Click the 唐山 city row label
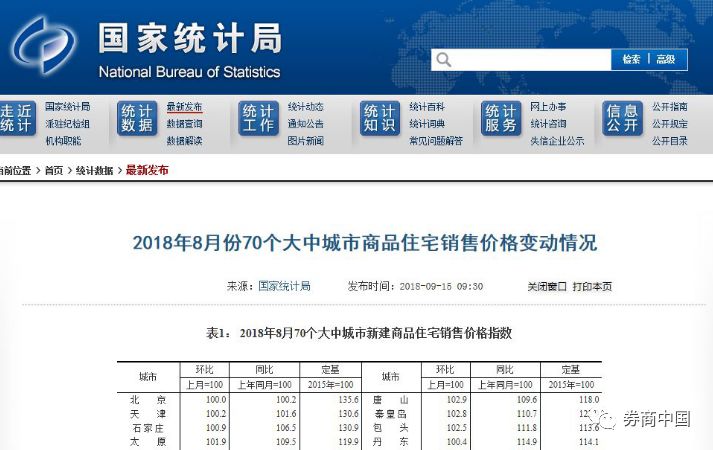 point(391,400)
